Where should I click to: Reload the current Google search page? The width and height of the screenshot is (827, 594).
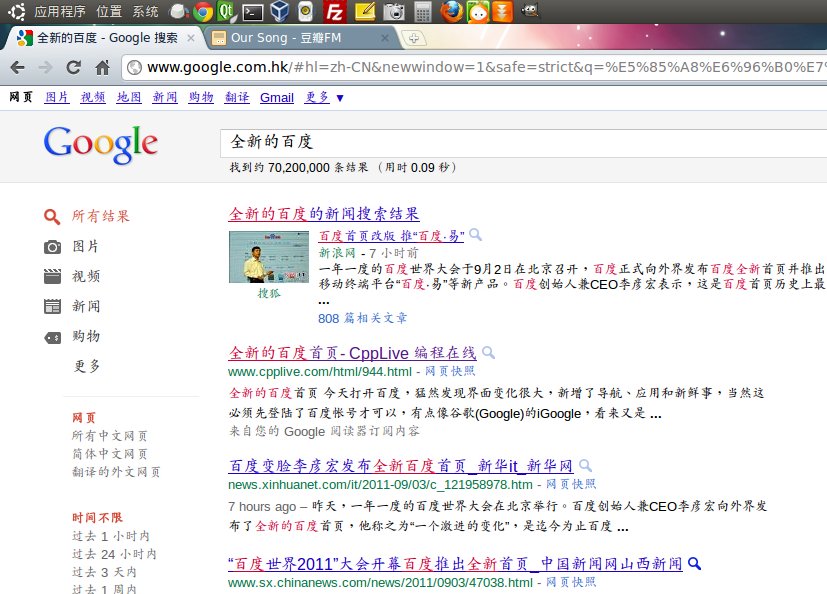coord(74,67)
